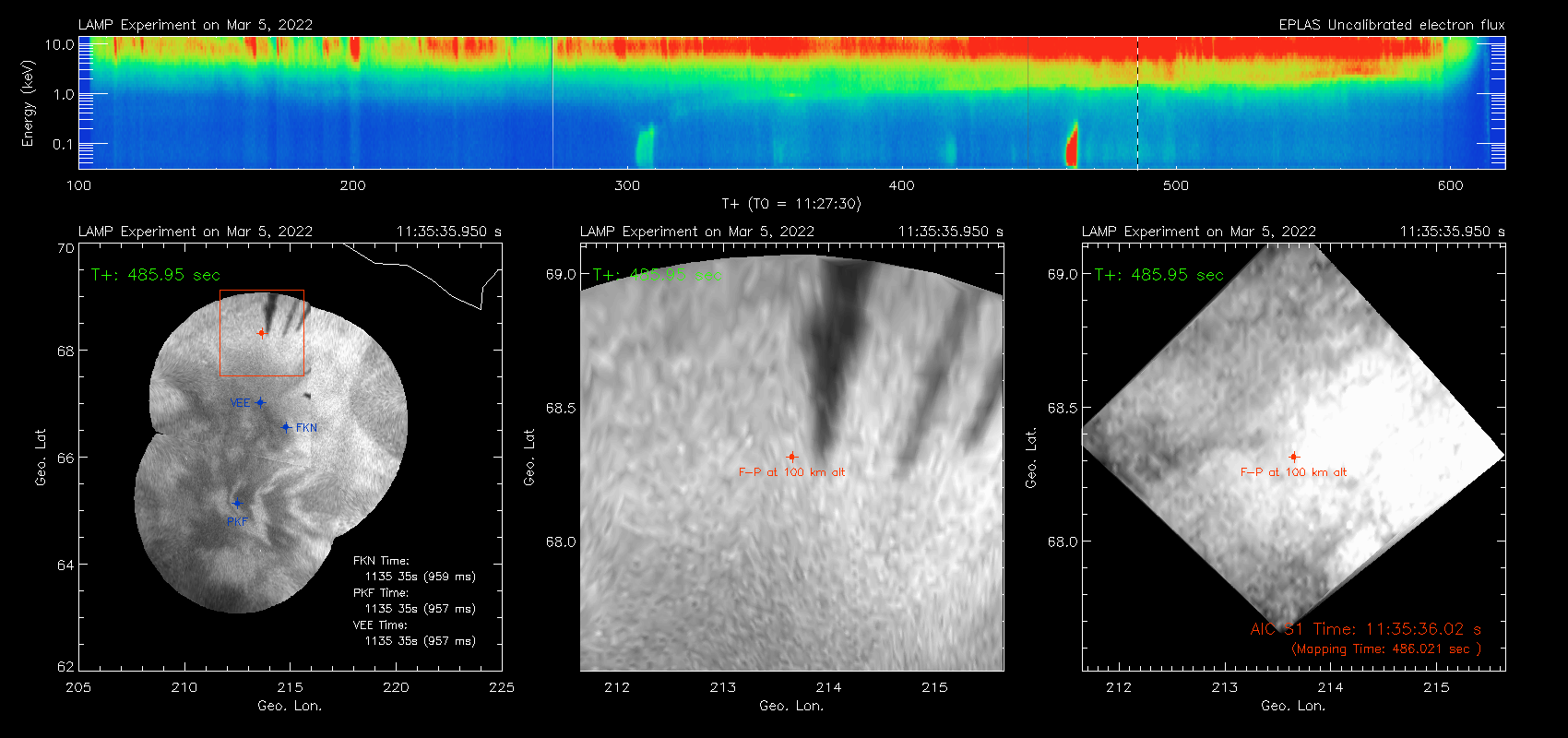Click the dashed vertical time marker in the spectrogram
Screen dimensions: 1568x738
click(x=1137, y=102)
